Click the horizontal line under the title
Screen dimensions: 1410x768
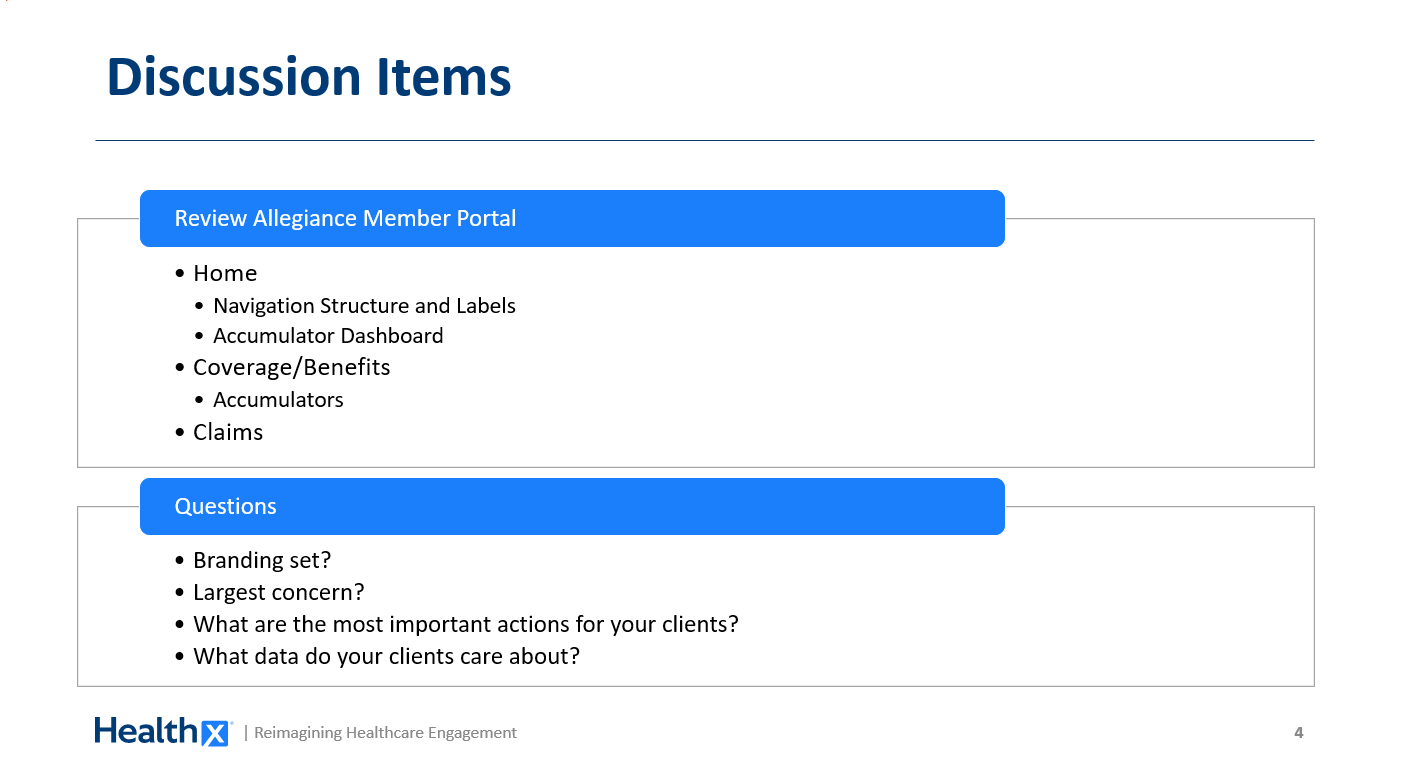tap(705, 140)
